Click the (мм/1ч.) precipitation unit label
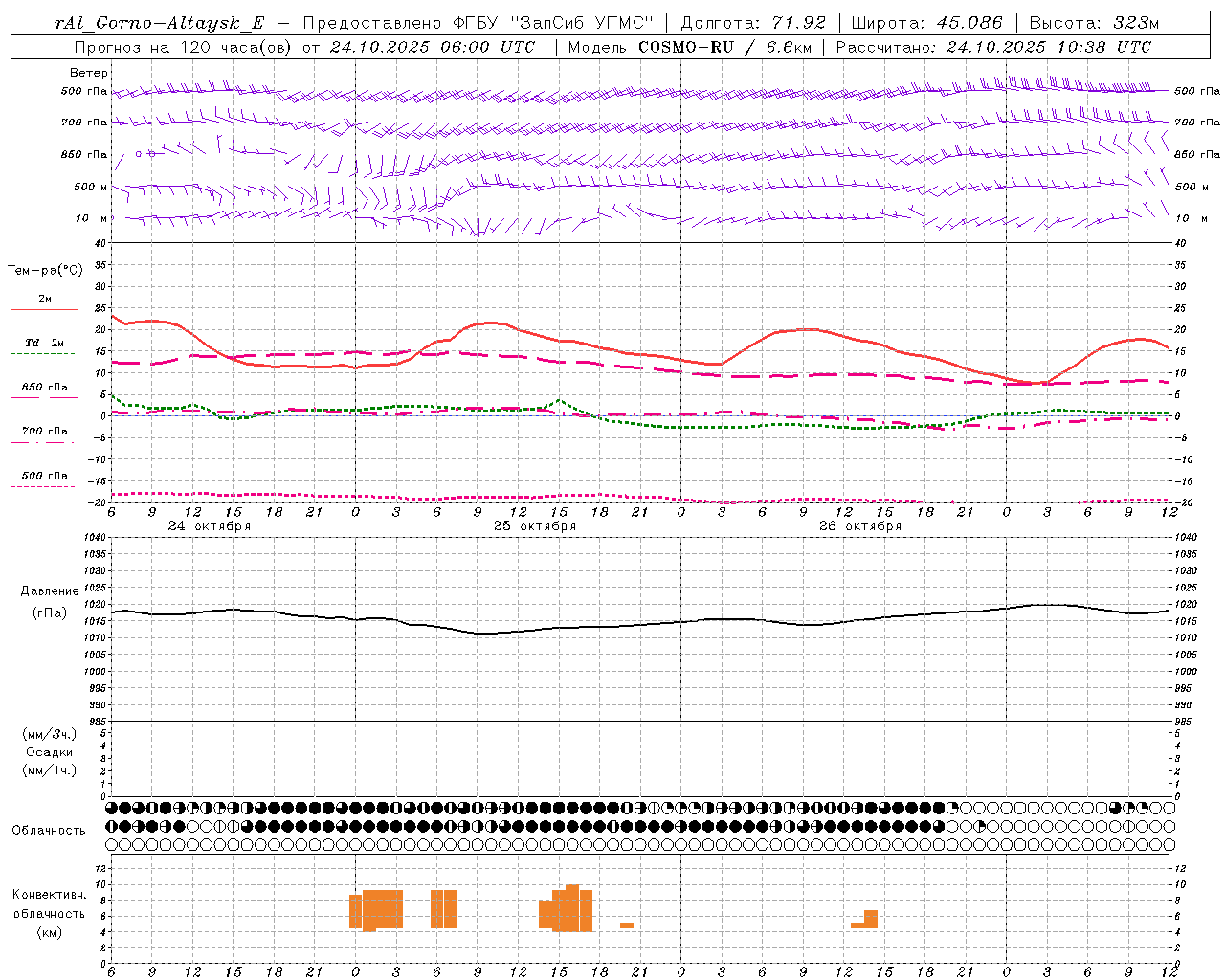This screenshot has height=980, width=1225. (50, 770)
